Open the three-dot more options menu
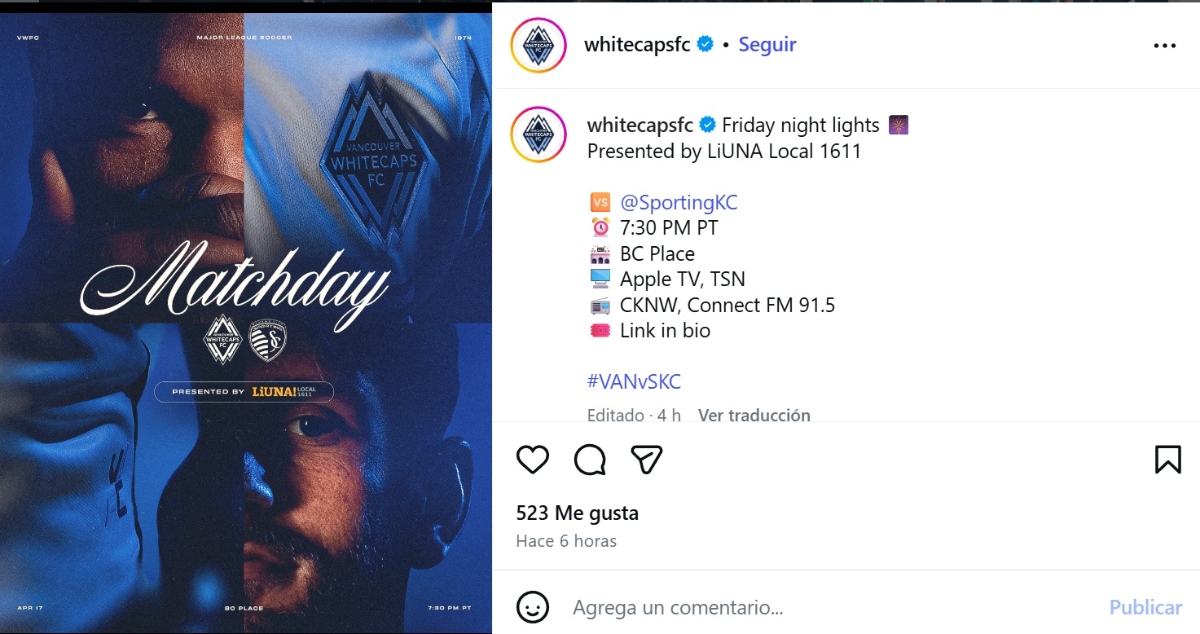This screenshot has width=1200, height=634. (x=1165, y=45)
